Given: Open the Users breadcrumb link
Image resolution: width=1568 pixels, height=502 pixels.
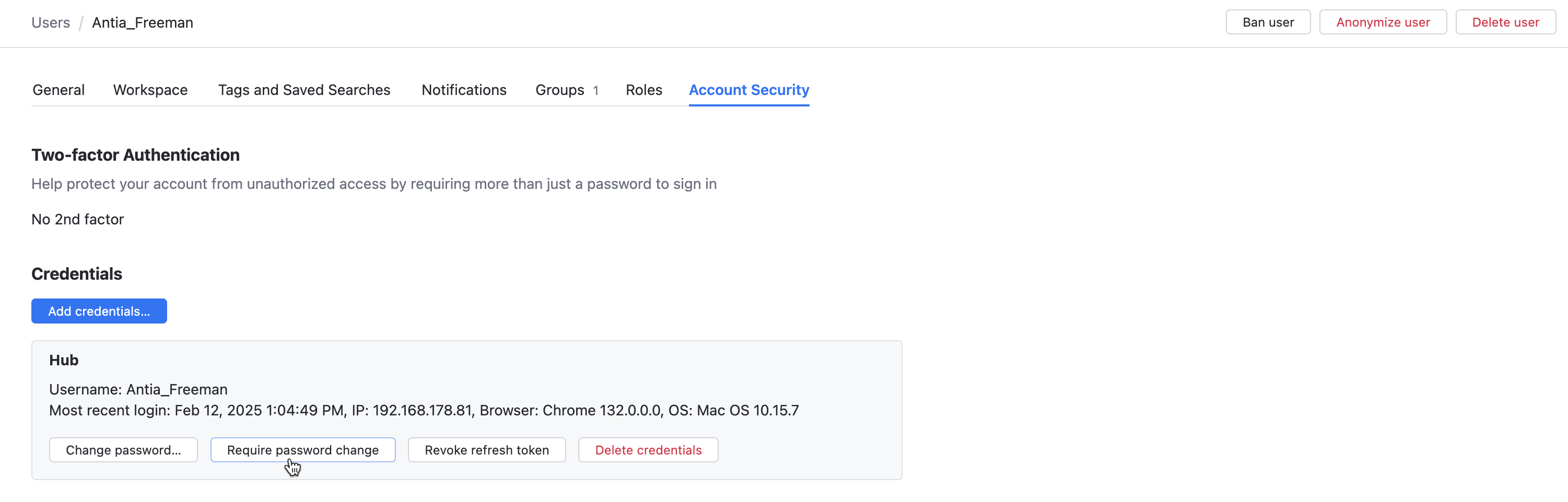Looking at the screenshot, I should point(51,22).
